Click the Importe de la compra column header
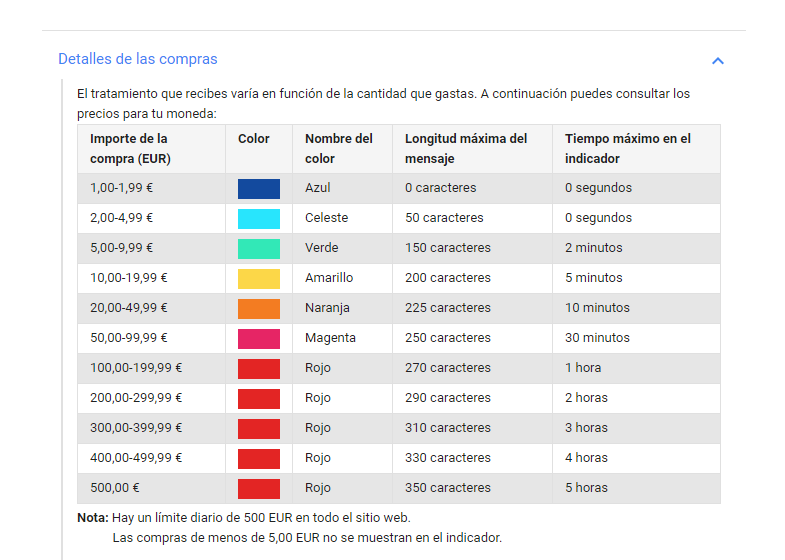 [x=129, y=148]
